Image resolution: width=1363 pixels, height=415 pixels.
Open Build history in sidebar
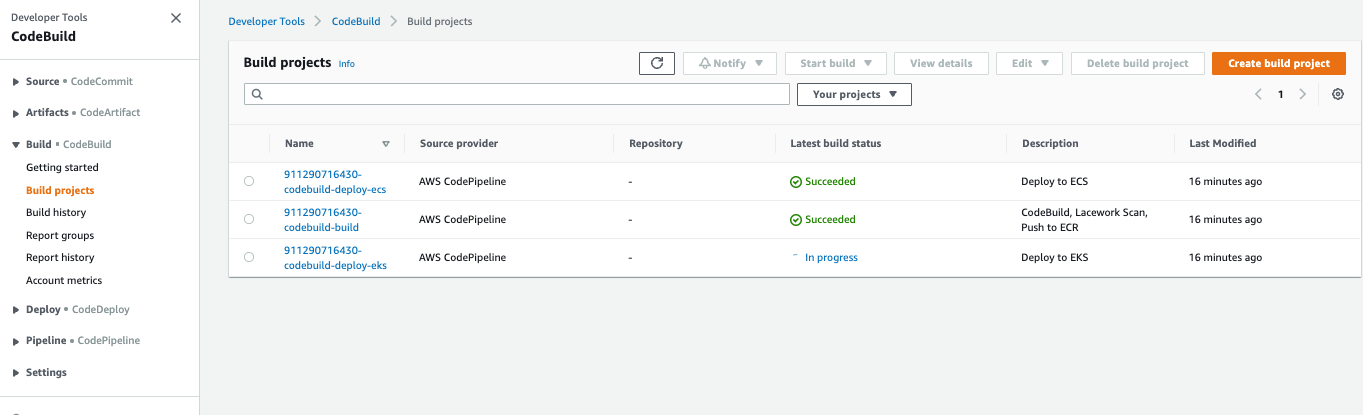pyautogui.click(x=56, y=212)
